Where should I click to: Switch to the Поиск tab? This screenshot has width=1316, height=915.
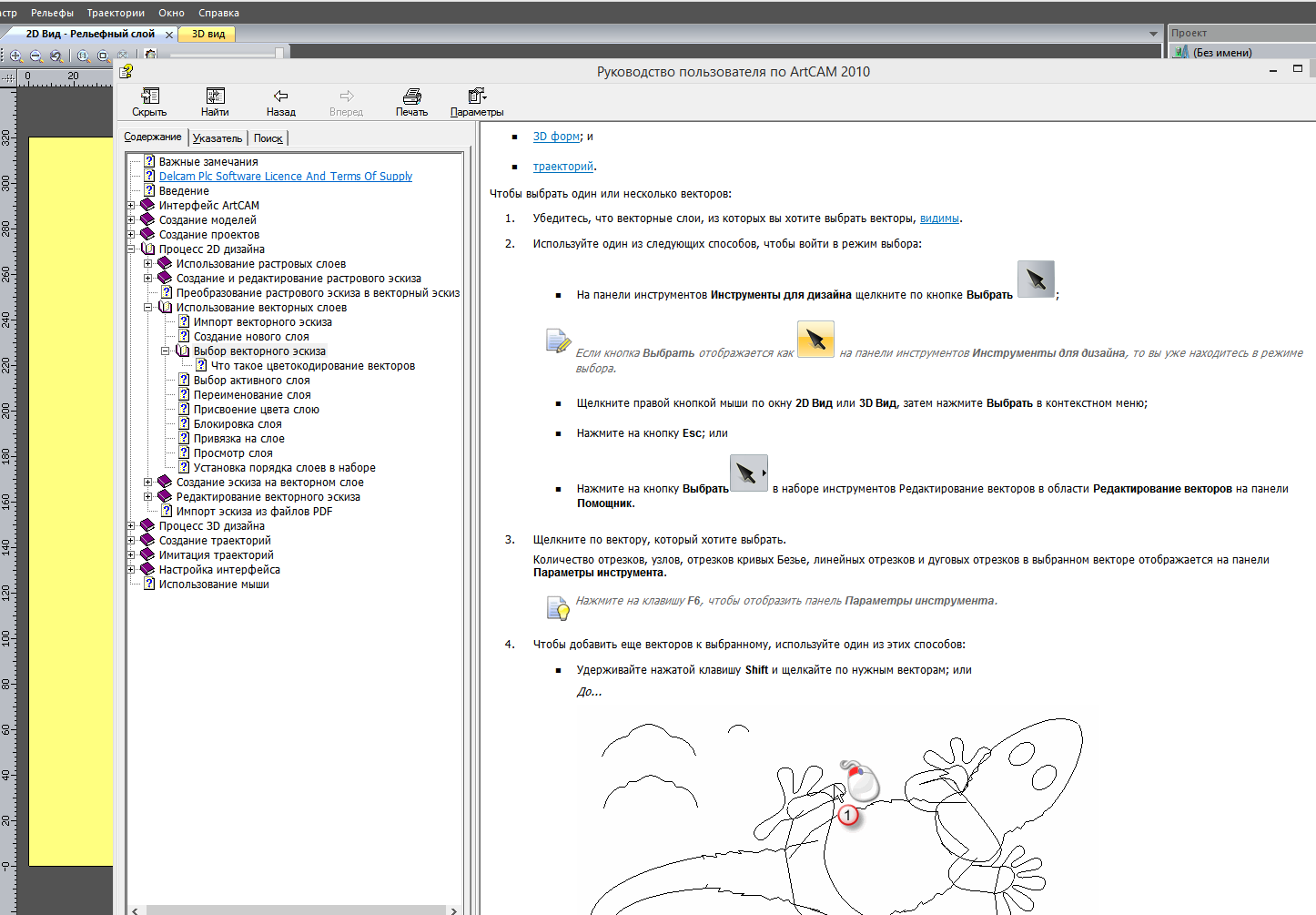pyautogui.click(x=268, y=138)
